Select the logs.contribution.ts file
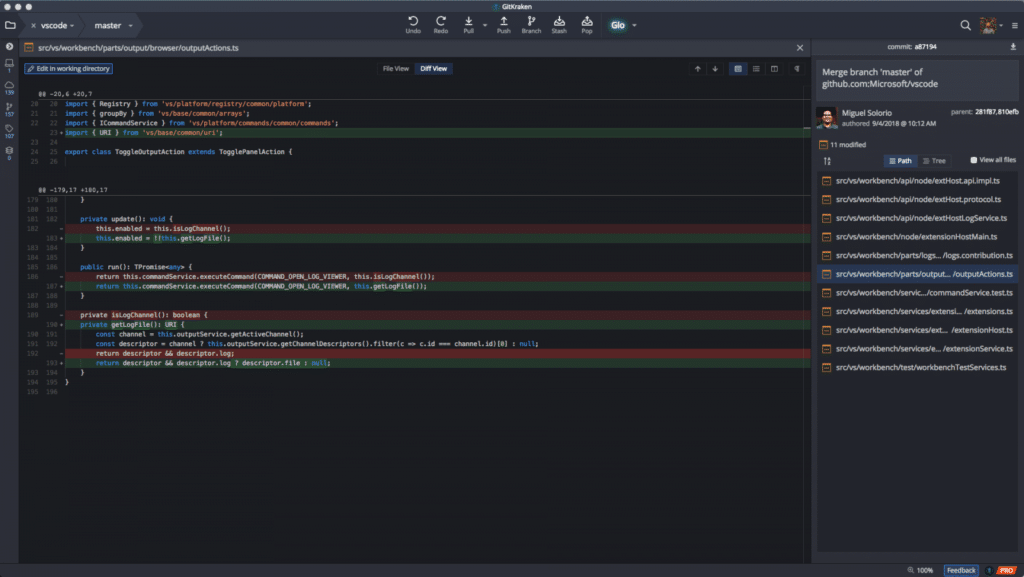The height and width of the screenshot is (577, 1024). [x=918, y=255]
